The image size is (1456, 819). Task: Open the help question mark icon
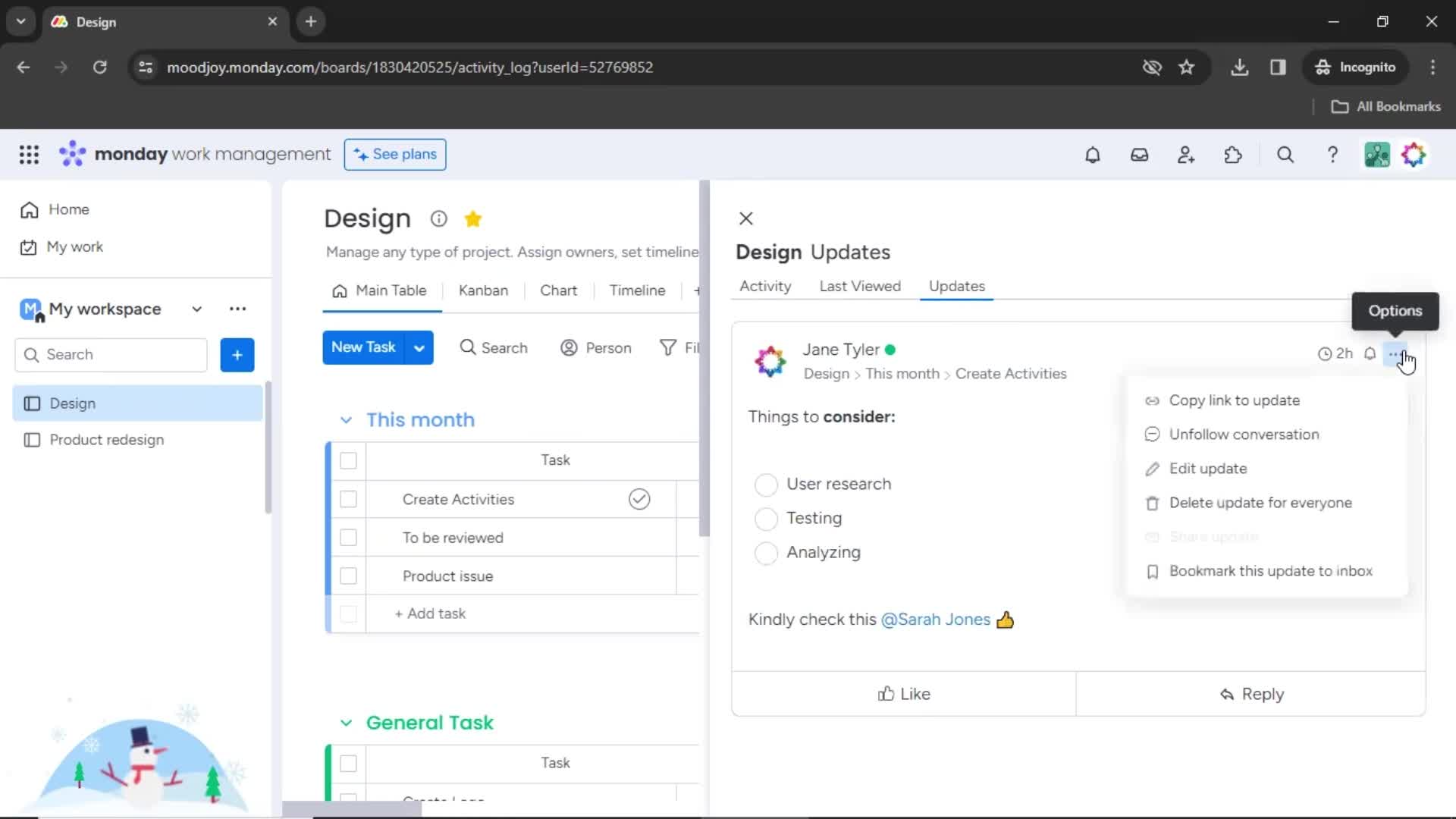click(x=1332, y=155)
